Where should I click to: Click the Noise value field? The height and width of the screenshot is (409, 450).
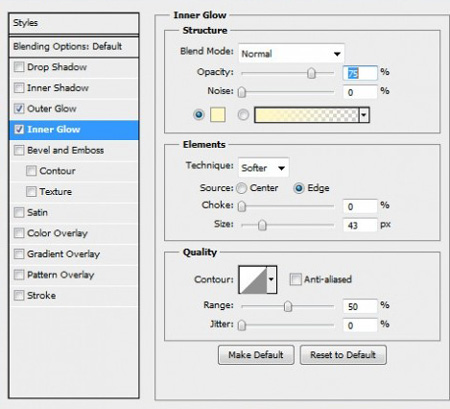point(360,92)
